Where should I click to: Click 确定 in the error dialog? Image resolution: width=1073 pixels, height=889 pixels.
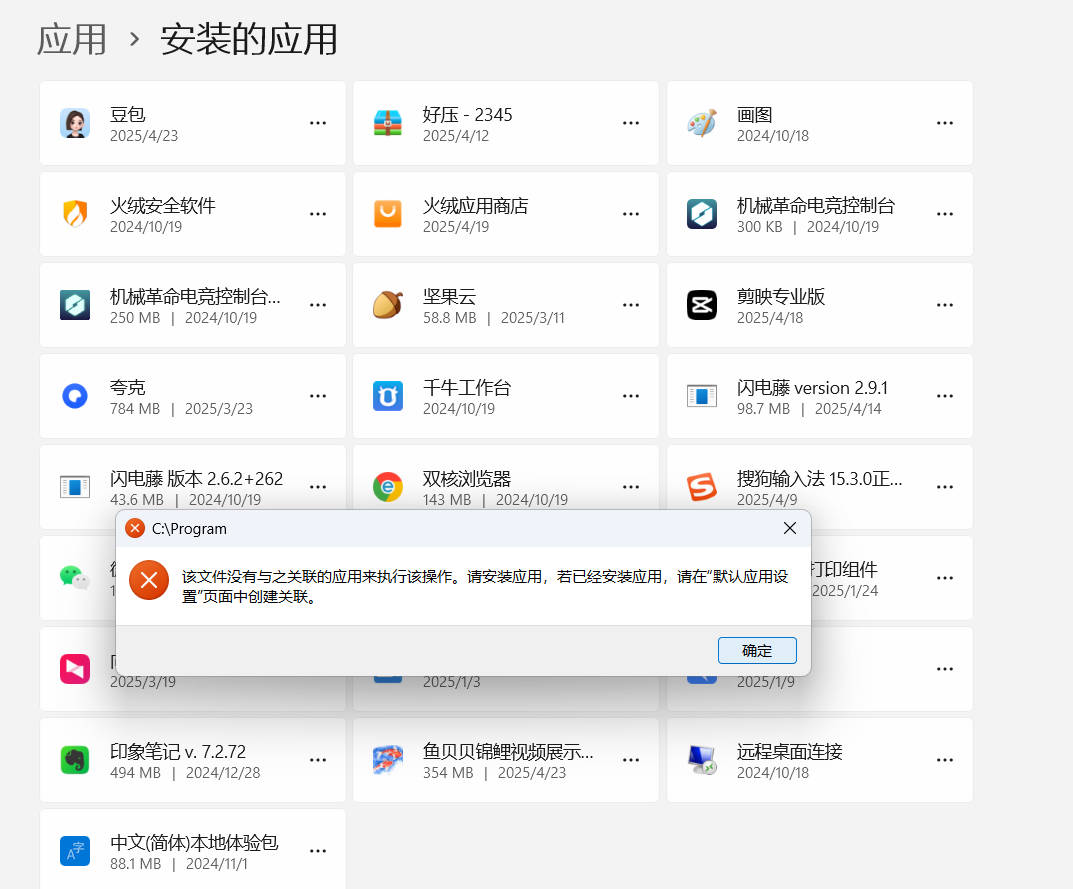[x=757, y=650]
